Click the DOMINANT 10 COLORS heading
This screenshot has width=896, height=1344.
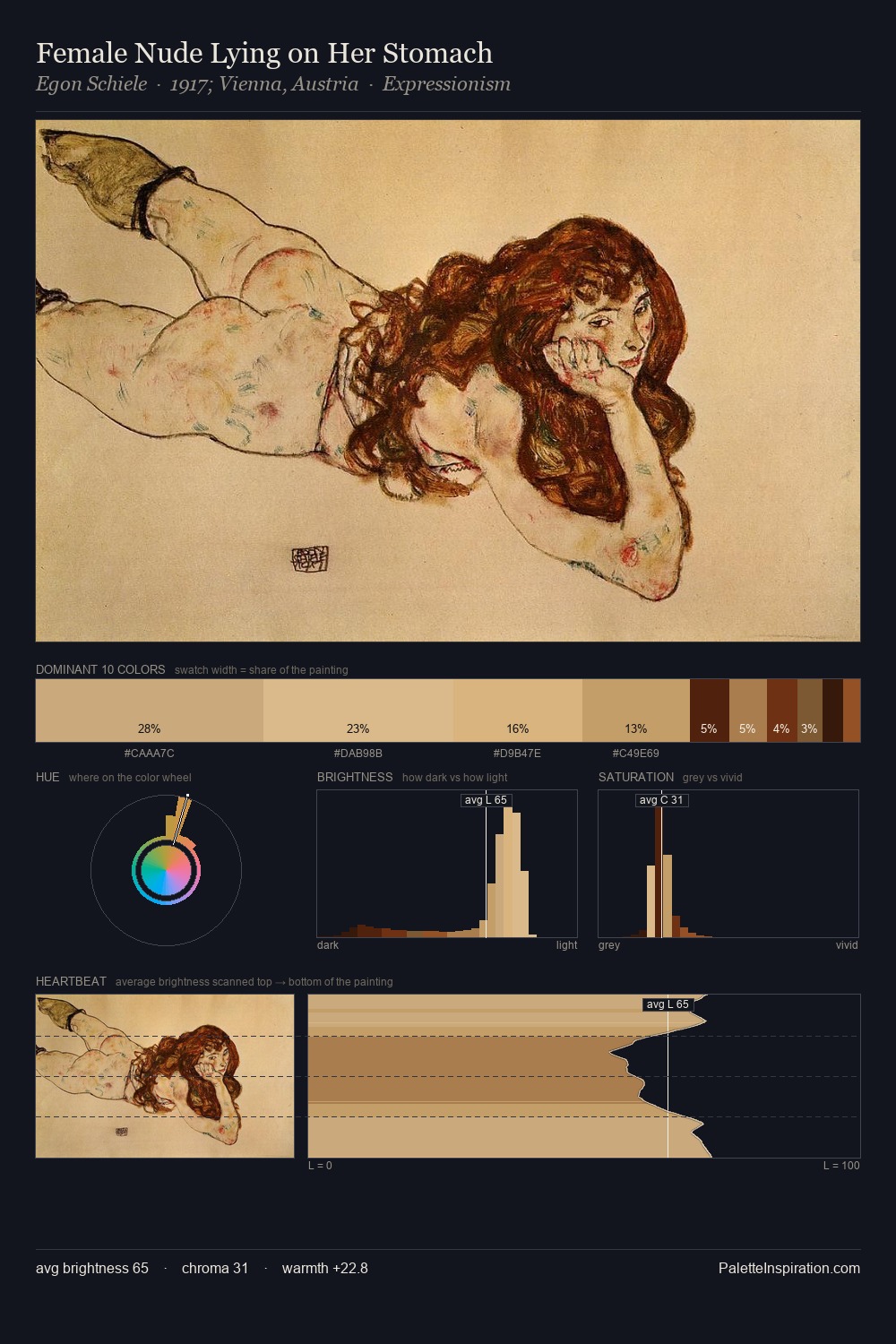(100, 669)
